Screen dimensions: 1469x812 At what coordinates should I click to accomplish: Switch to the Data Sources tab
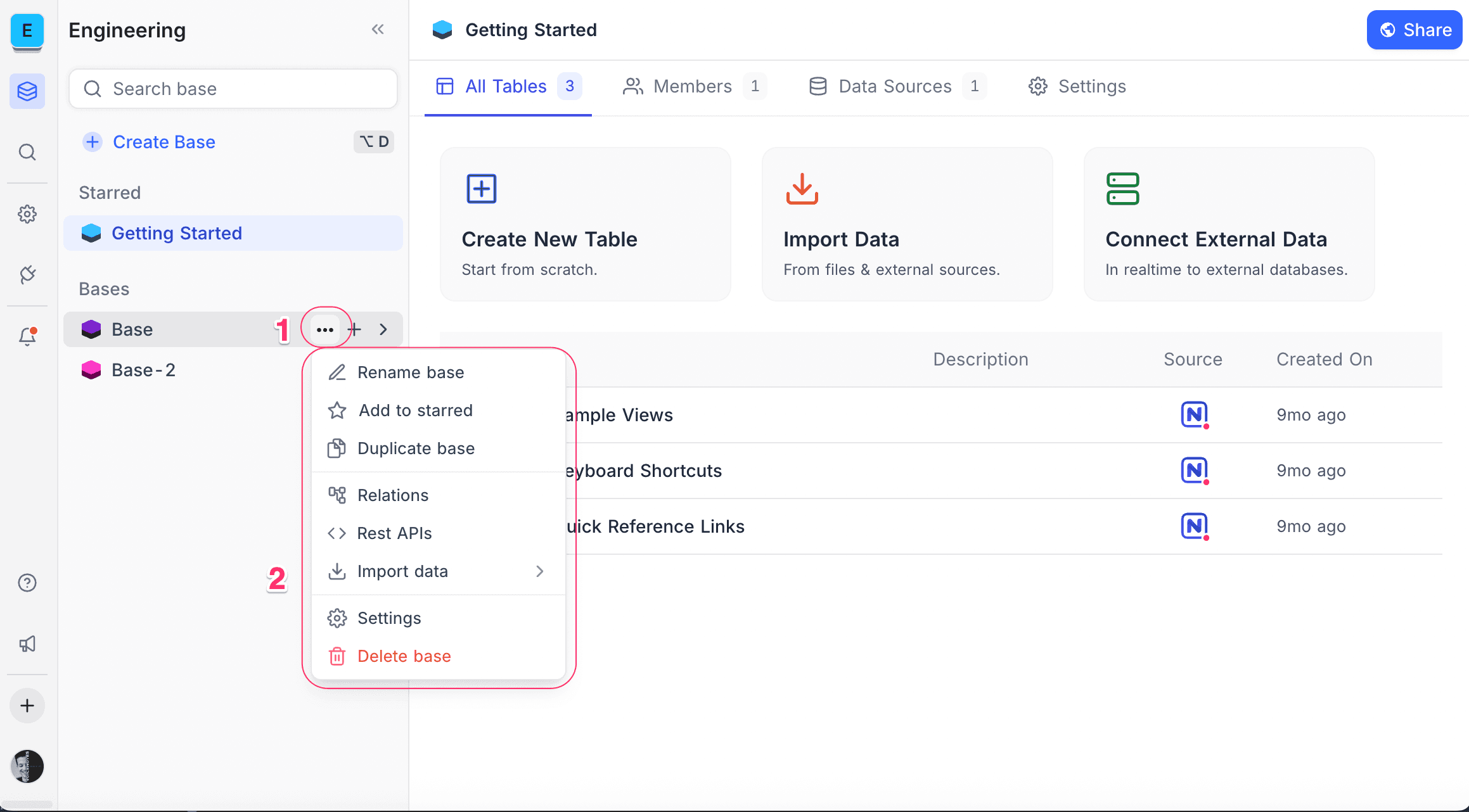(x=895, y=86)
